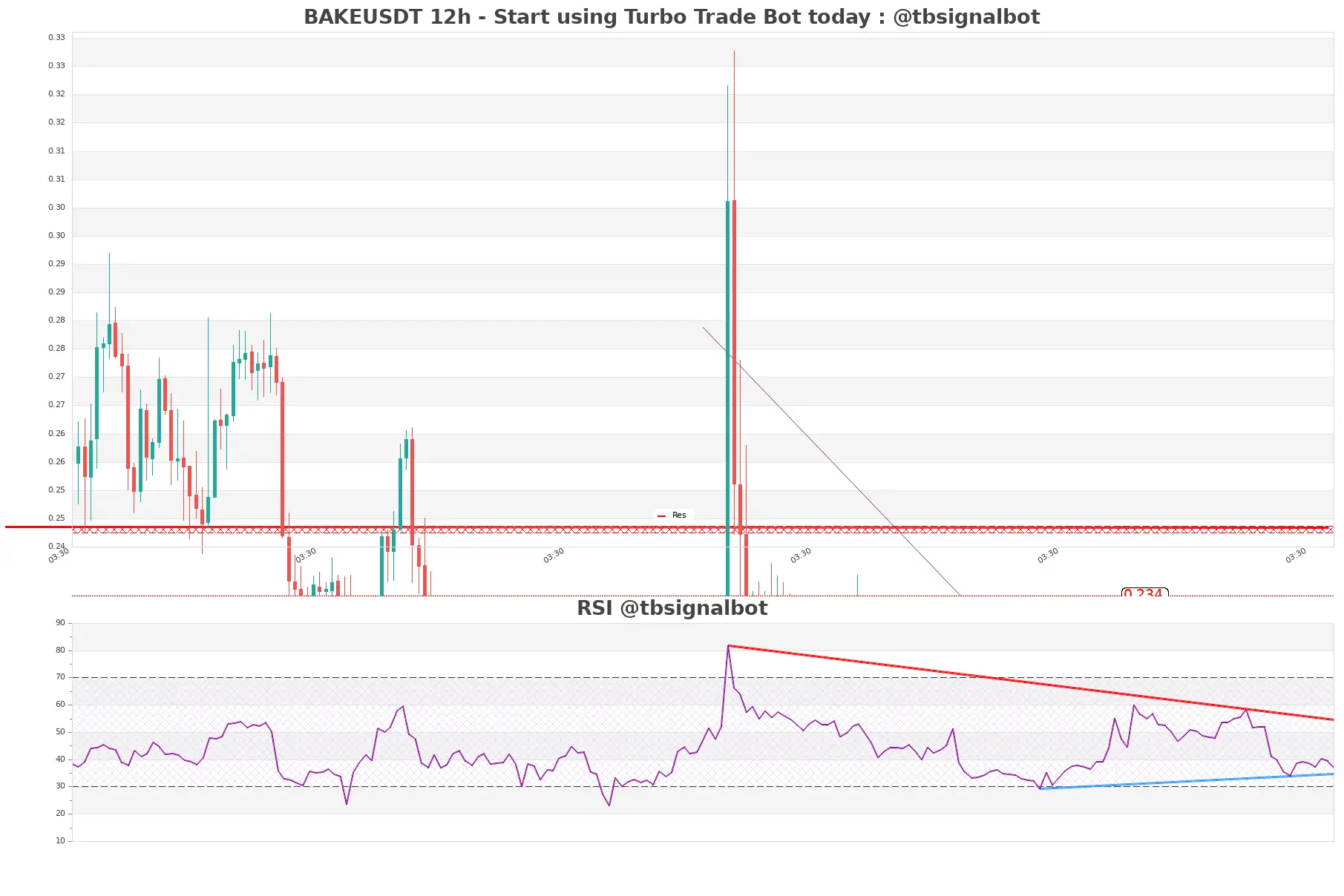Click the RSI axis value 60
The image size is (1344, 896).
click(x=60, y=705)
